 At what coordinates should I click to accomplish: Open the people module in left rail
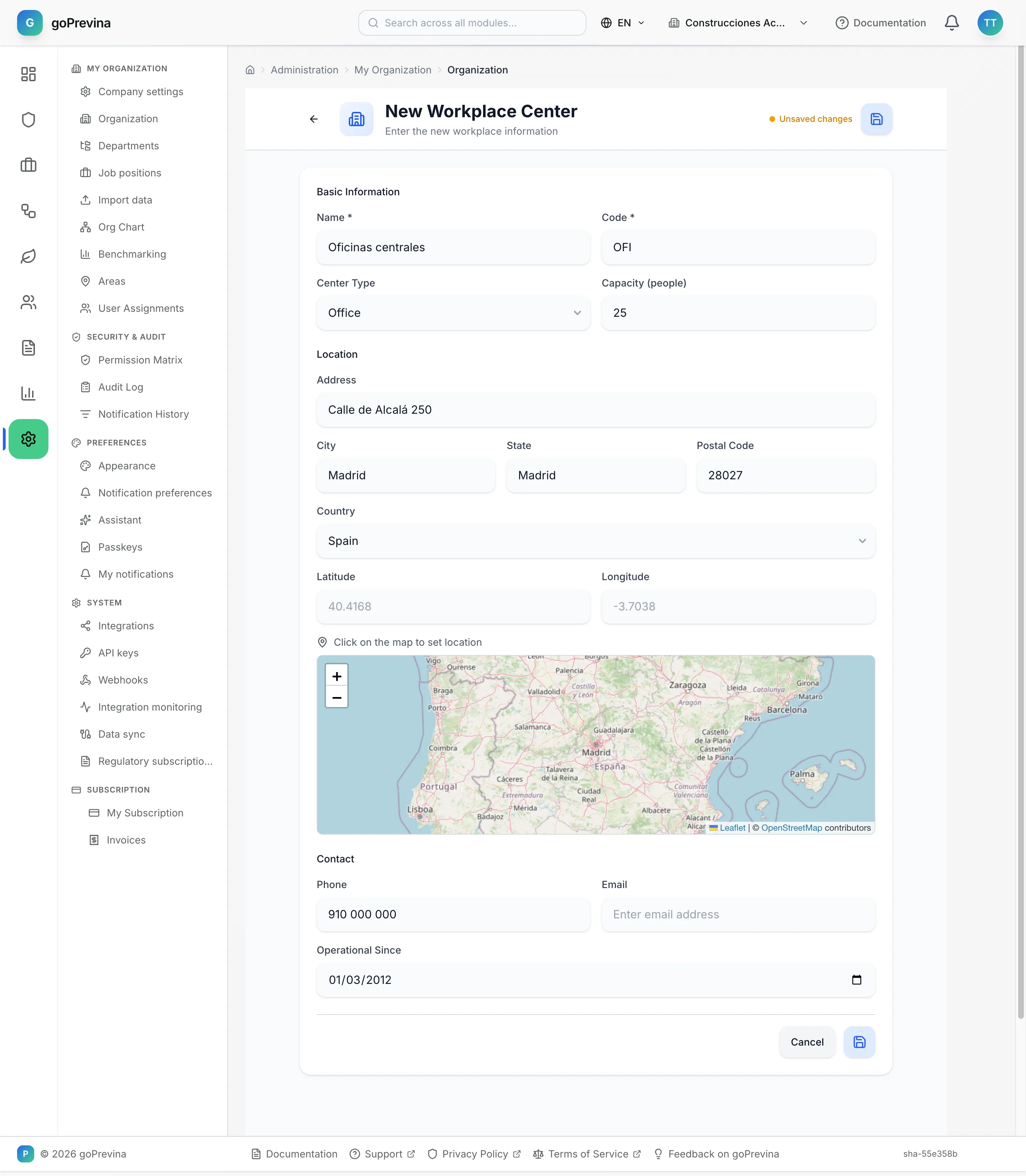28,302
